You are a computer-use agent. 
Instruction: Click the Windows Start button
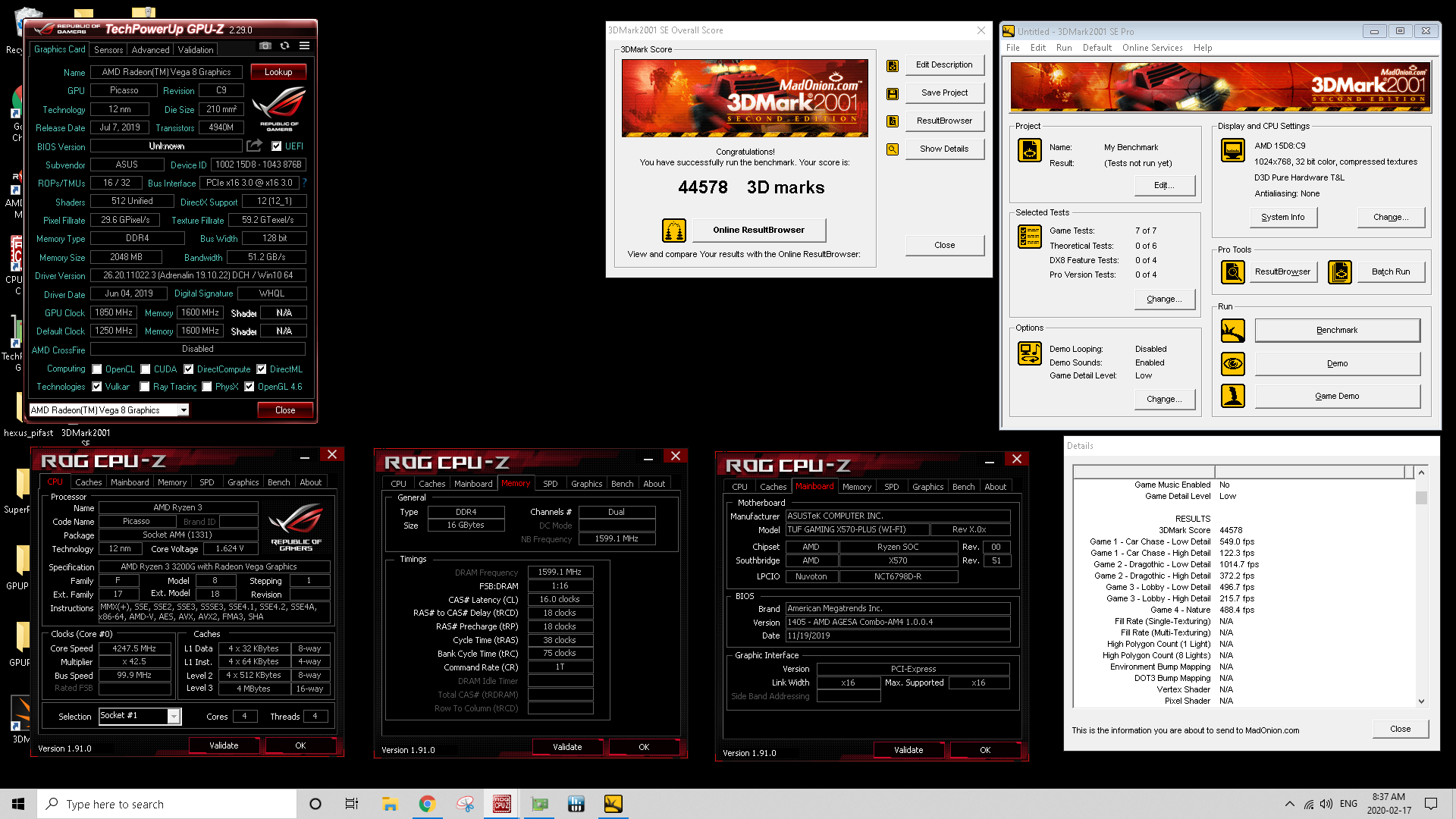[18, 804]
